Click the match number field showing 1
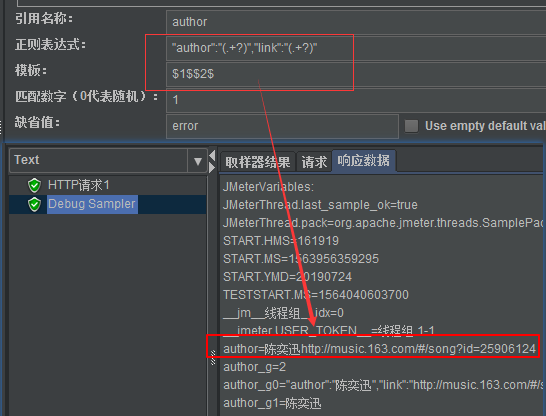This screenshot has width=546, height=416. pos(356,100)
